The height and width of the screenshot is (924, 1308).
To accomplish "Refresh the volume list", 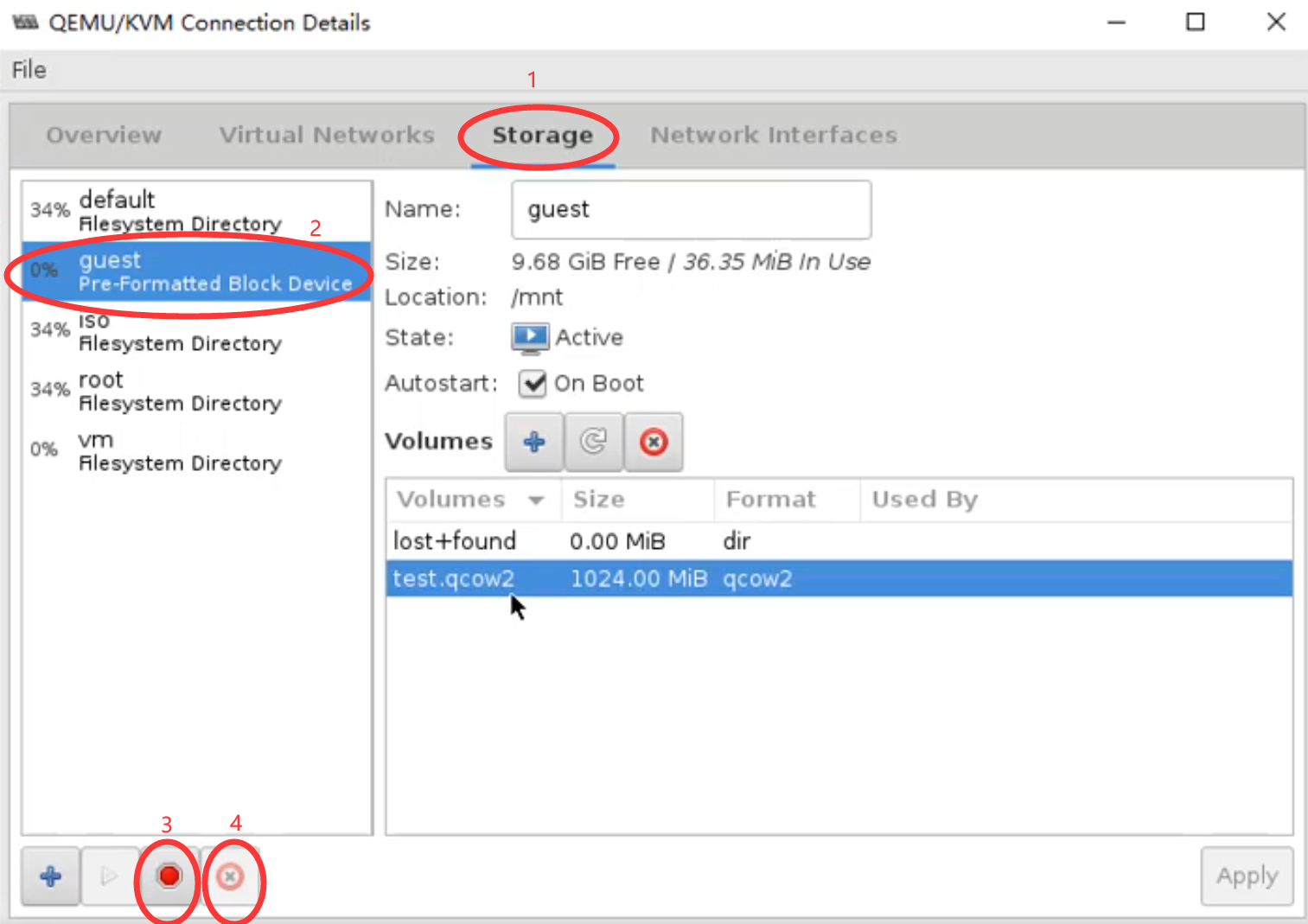I will pyautogui.click(x=593, y=442).
